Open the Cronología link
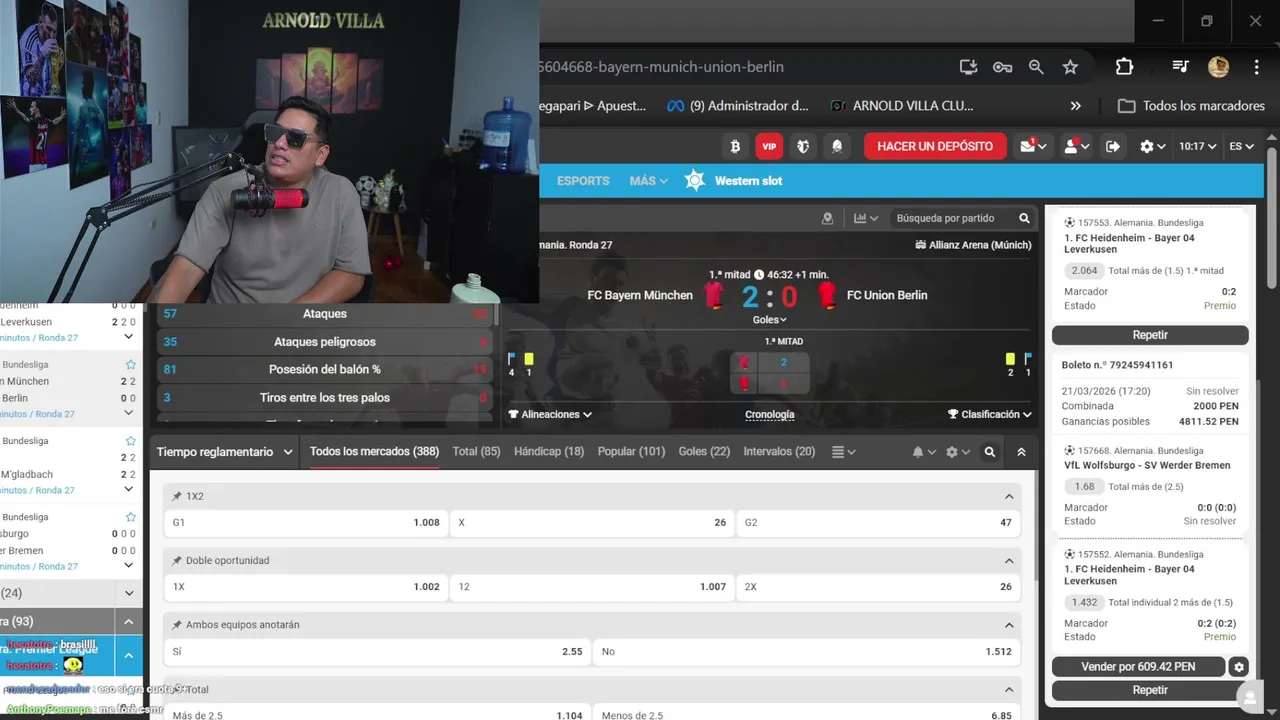 [770, 414]
